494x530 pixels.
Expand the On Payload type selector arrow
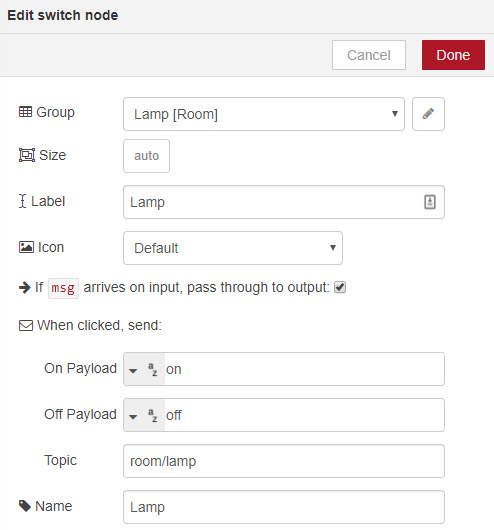pos(133,371)
